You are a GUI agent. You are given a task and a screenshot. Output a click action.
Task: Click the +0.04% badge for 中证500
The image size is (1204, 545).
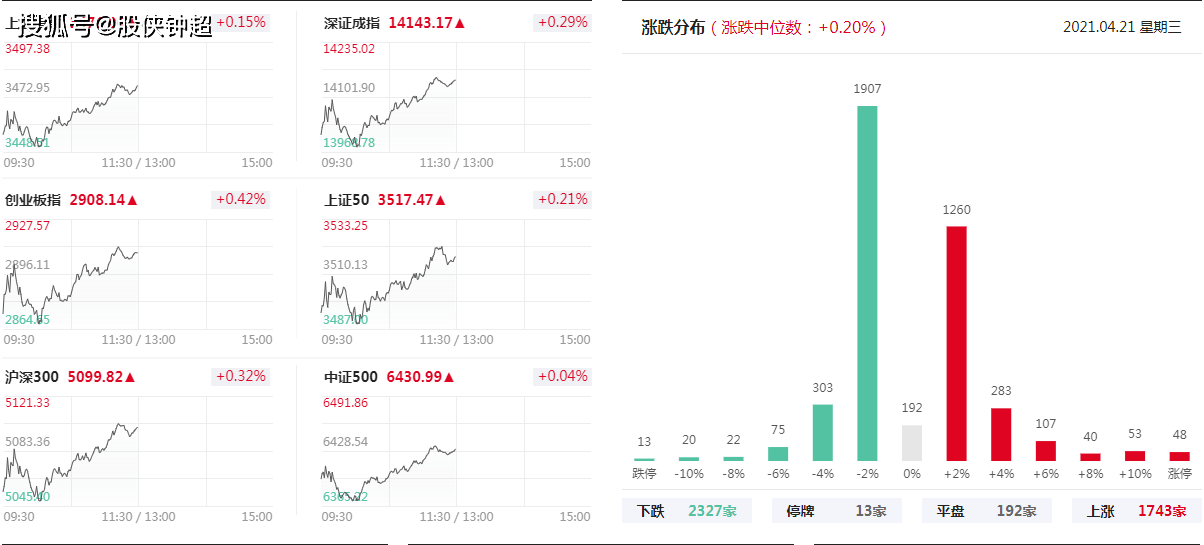[x=562, y=376]
